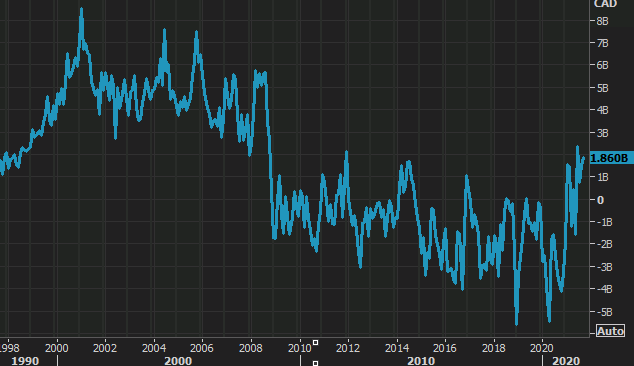Click the 2020 decade label in bottom row

pyautogui.click(x=566, y=361)
